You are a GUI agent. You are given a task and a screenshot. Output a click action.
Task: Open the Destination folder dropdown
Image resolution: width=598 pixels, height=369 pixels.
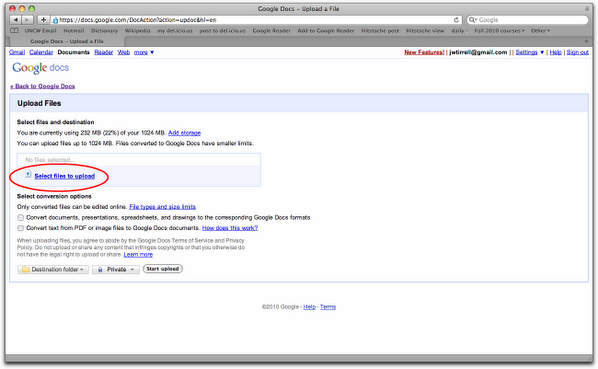tap(53, 270)
